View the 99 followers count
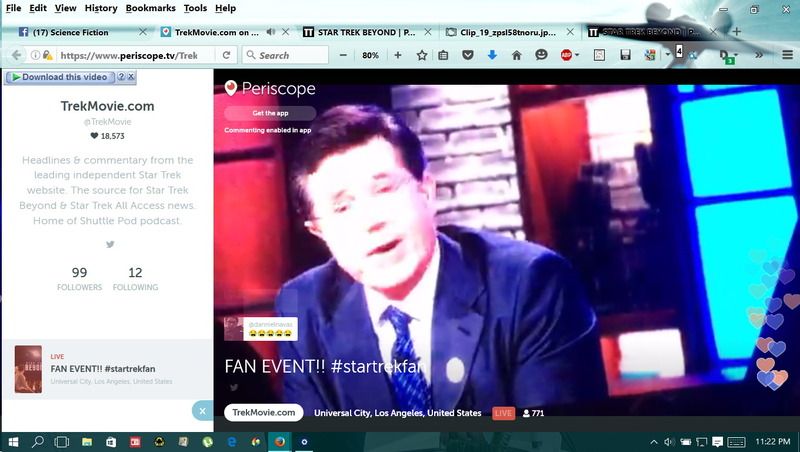Screen dimensions: 800x452 [80, 279]
